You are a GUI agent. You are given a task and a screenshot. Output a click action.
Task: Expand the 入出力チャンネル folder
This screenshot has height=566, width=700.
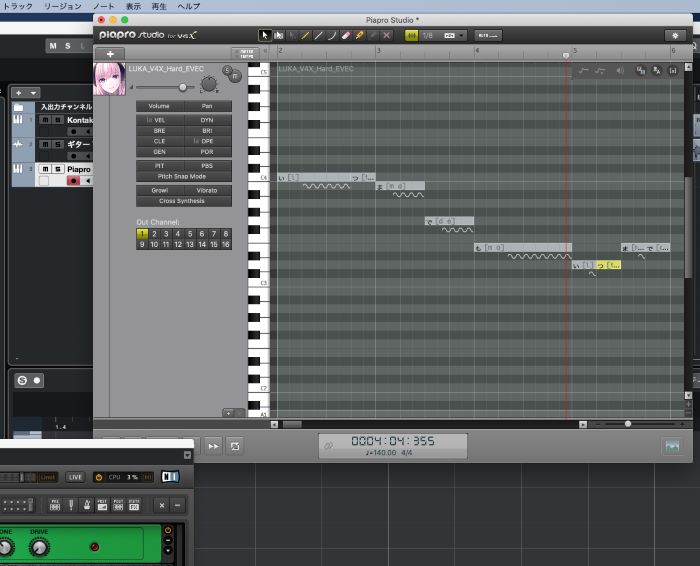tap(18, 106)
